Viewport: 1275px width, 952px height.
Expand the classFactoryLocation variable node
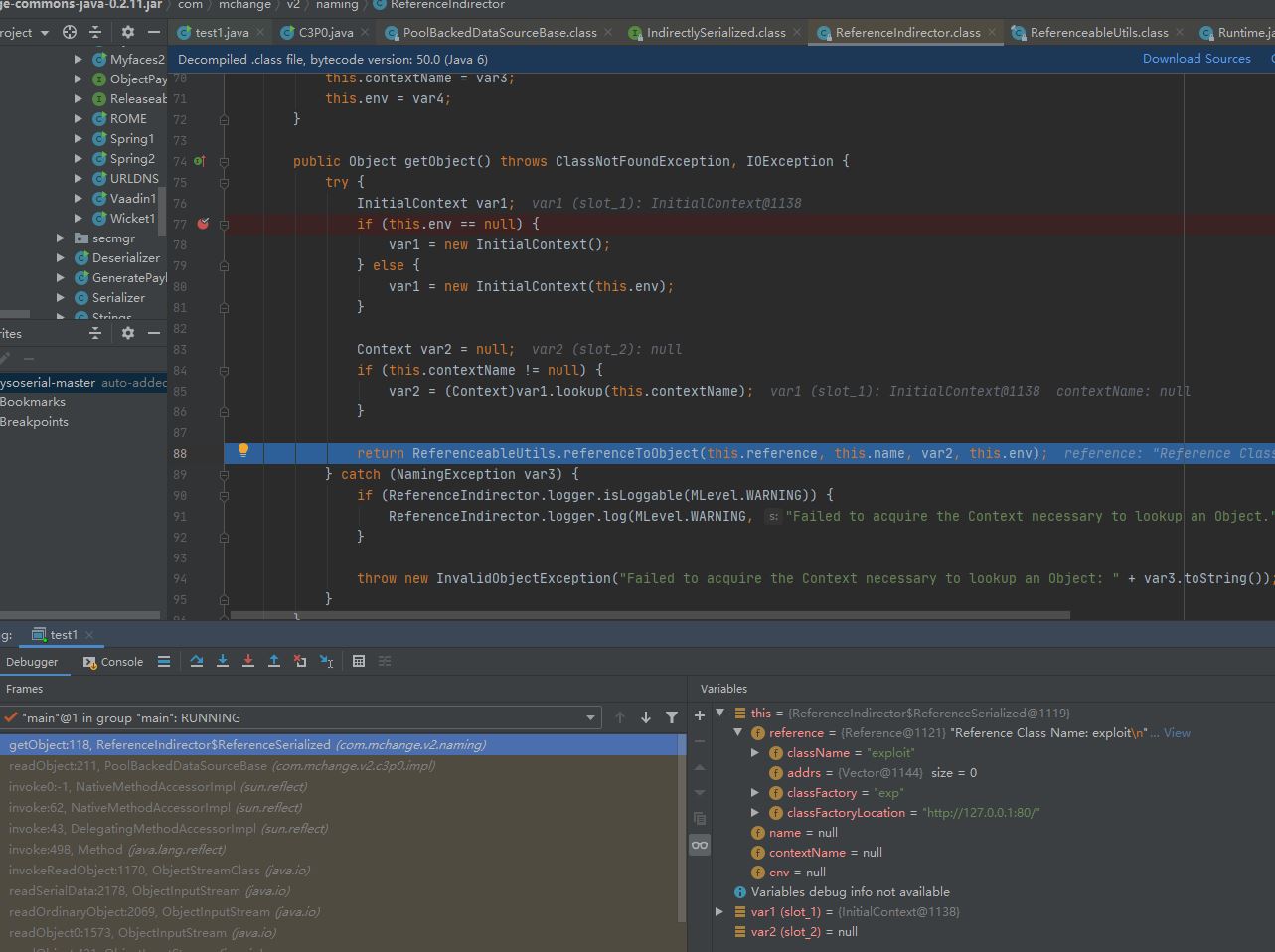(755, 812)
